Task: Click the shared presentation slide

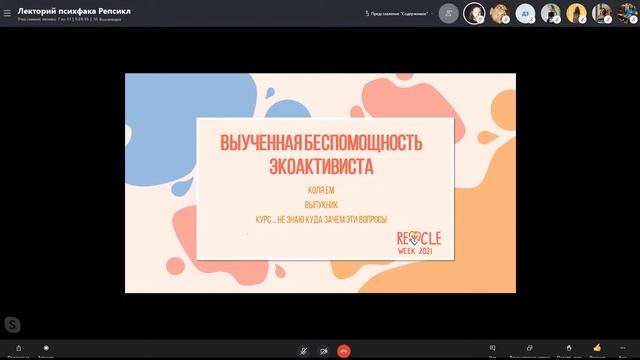Action: click(x=320, y=183)
